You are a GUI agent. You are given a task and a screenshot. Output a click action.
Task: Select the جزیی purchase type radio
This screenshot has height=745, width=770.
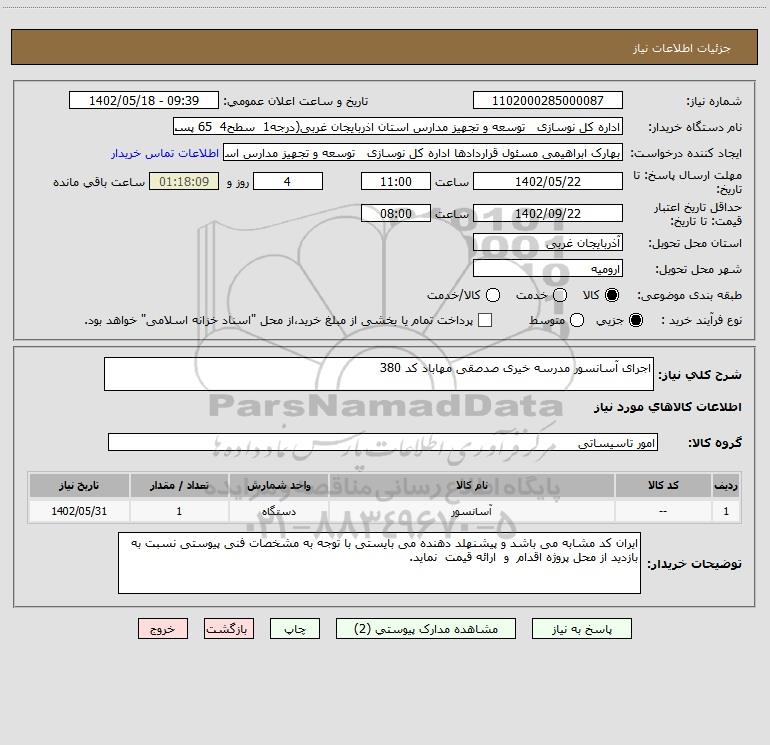[635, 320]
